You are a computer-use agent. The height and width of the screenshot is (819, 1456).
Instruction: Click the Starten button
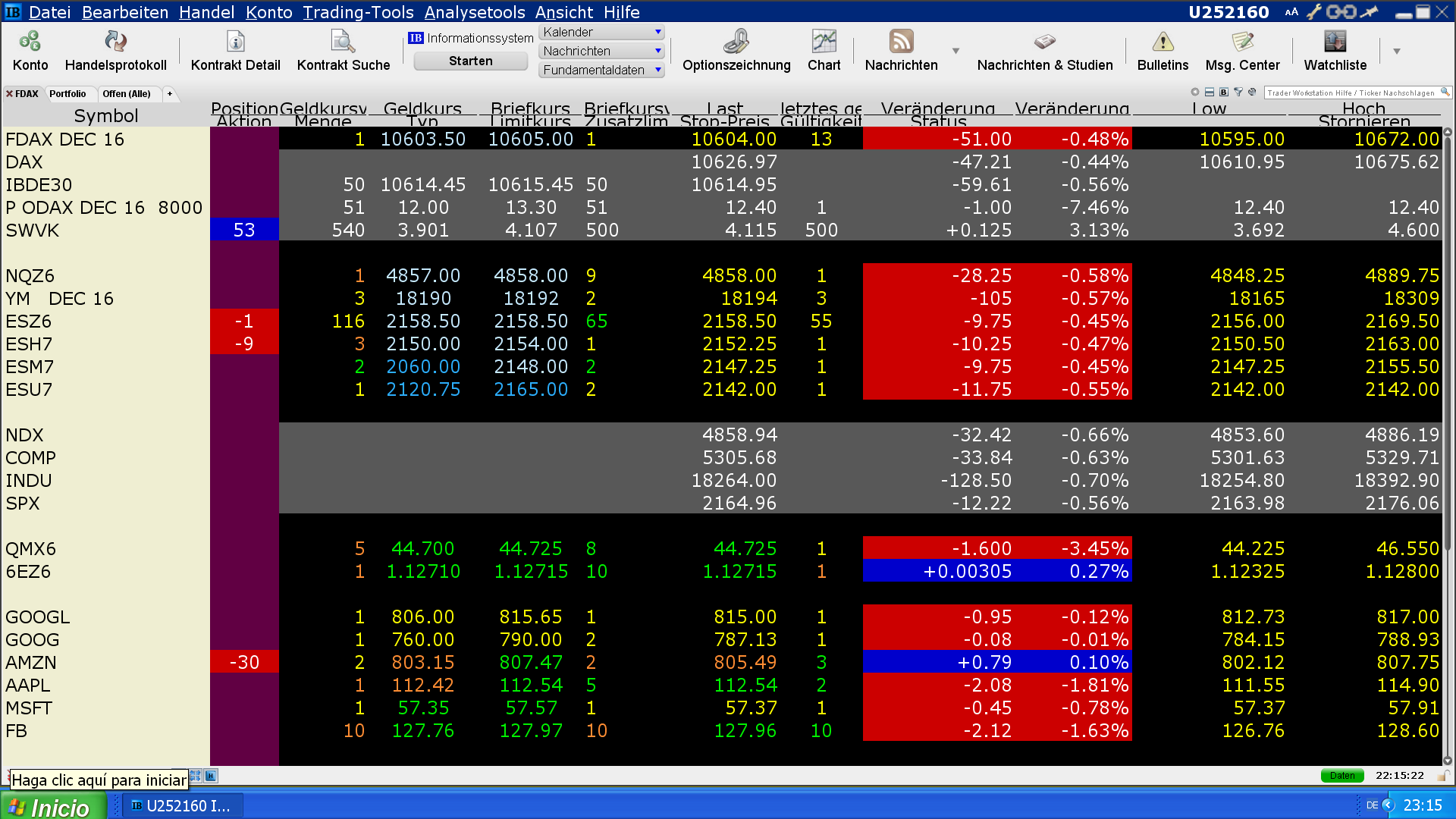[470, 61]
